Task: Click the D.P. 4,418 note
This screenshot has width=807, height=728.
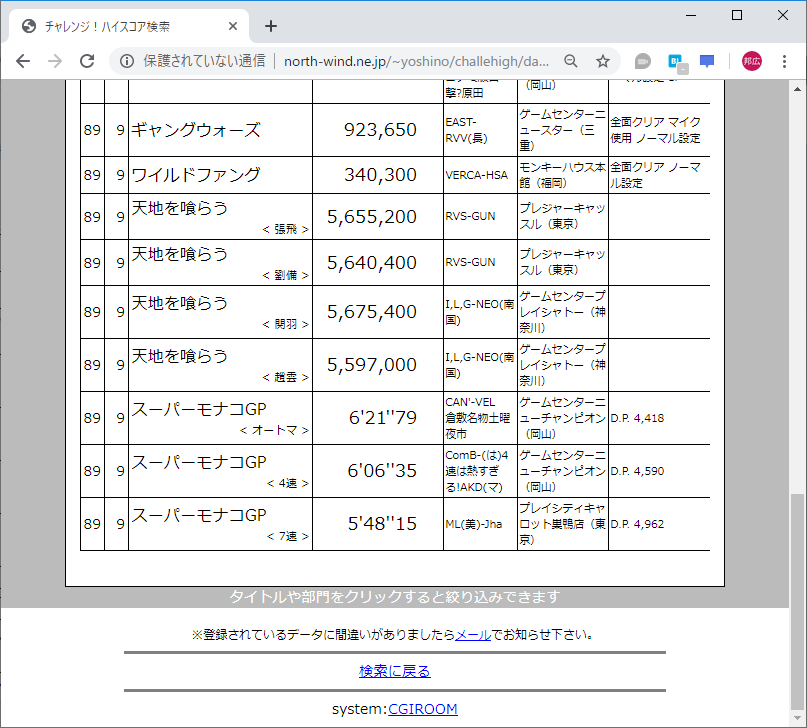Action: coord(637,418)
